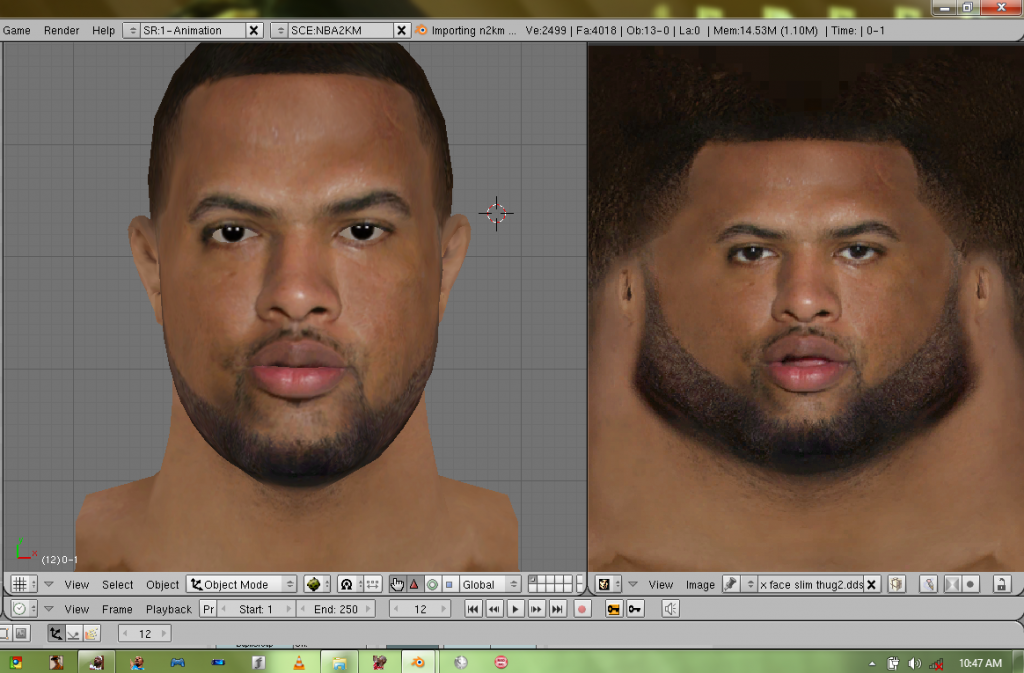Collapse the timeline header menus triangle

tap(48, 609)
